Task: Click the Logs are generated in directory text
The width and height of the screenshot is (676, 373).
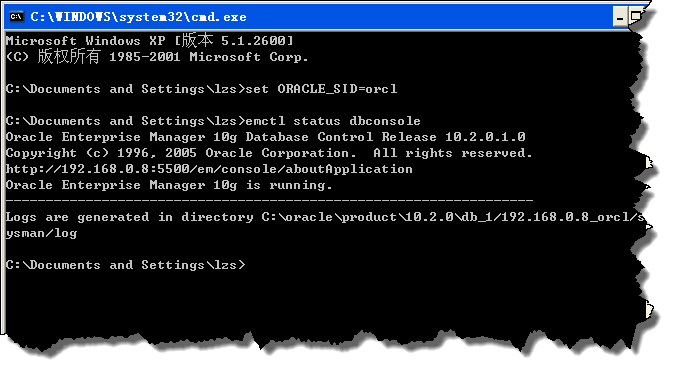Action: point(129,217)
